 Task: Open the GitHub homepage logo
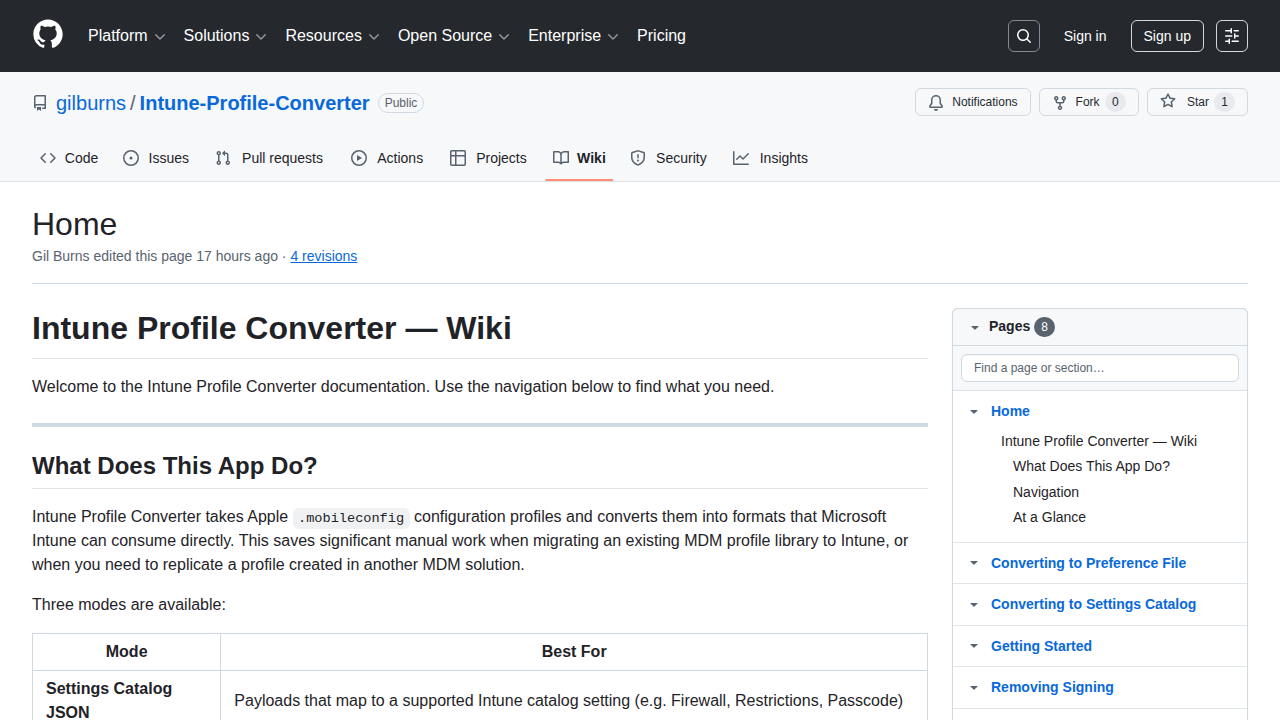coord(48,35)
